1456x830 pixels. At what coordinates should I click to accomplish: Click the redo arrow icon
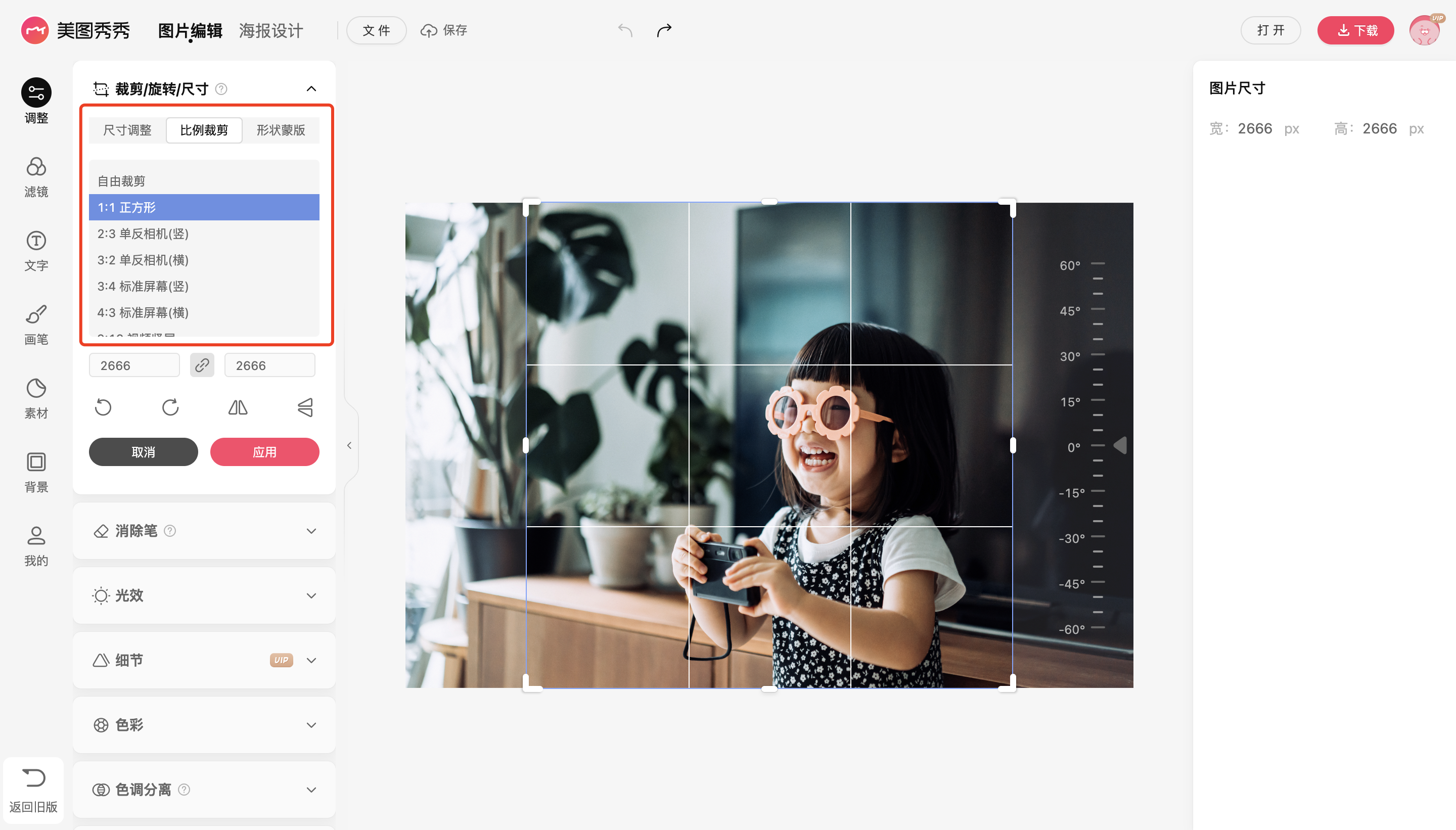click(664, 30)
